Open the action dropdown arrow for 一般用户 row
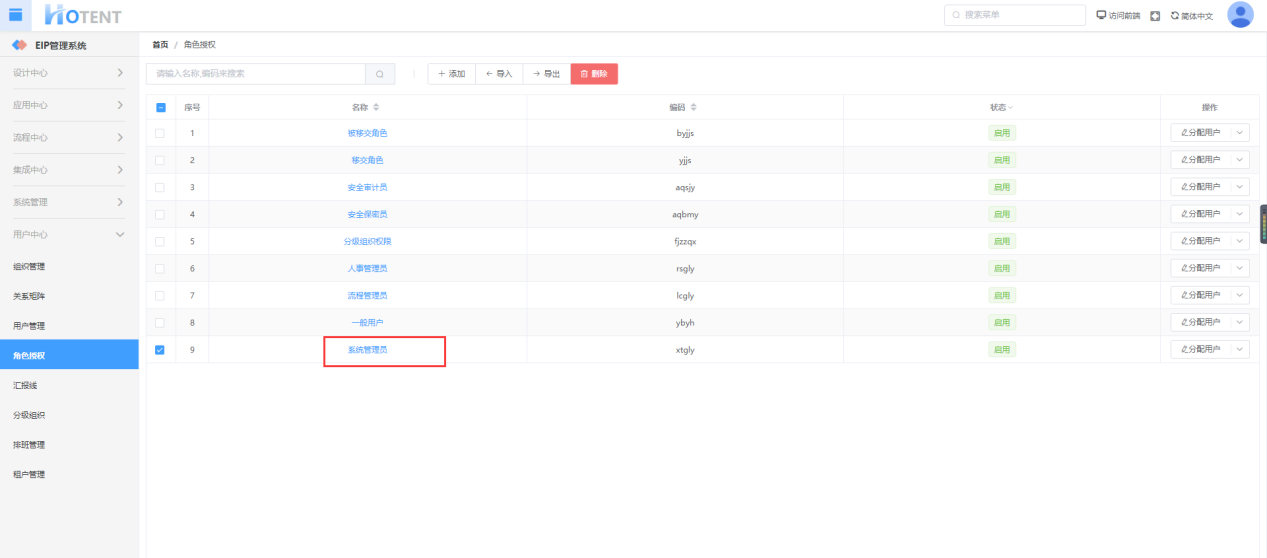 pyautogui.click(x=1240, y=322)
